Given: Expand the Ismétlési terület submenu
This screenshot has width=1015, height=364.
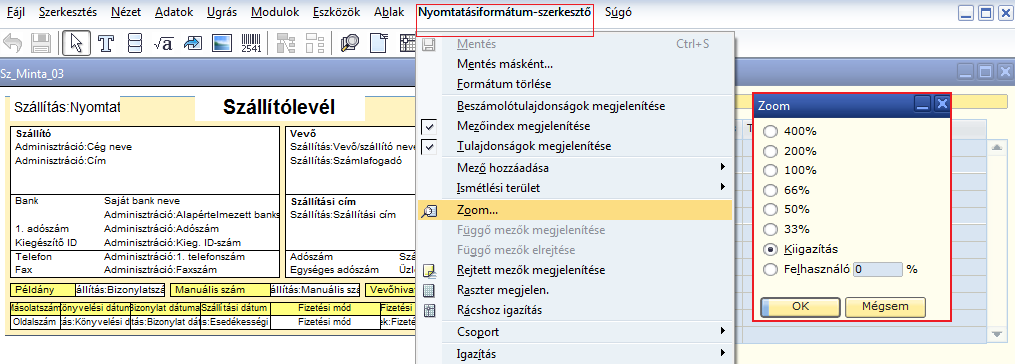Looking at the screenshot, I should pos(722,188).
